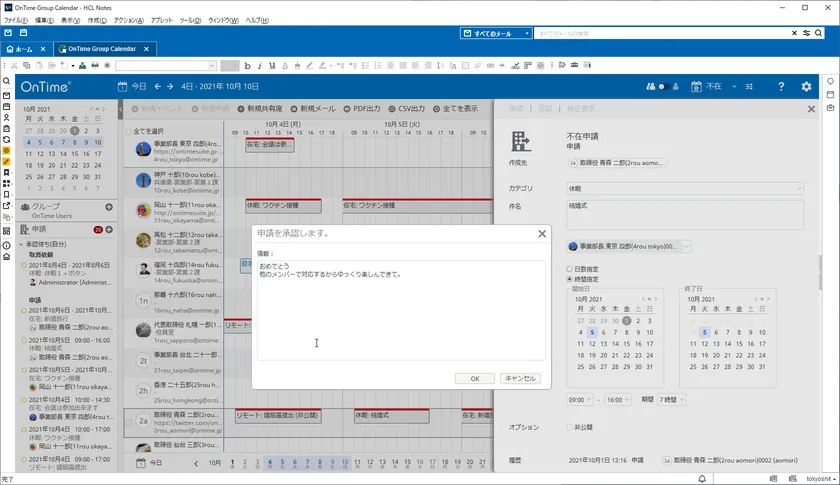The width and height of the screenshot is (840, 485).
Task: Click the plus icon next to グループ
Action: [109, 207]
